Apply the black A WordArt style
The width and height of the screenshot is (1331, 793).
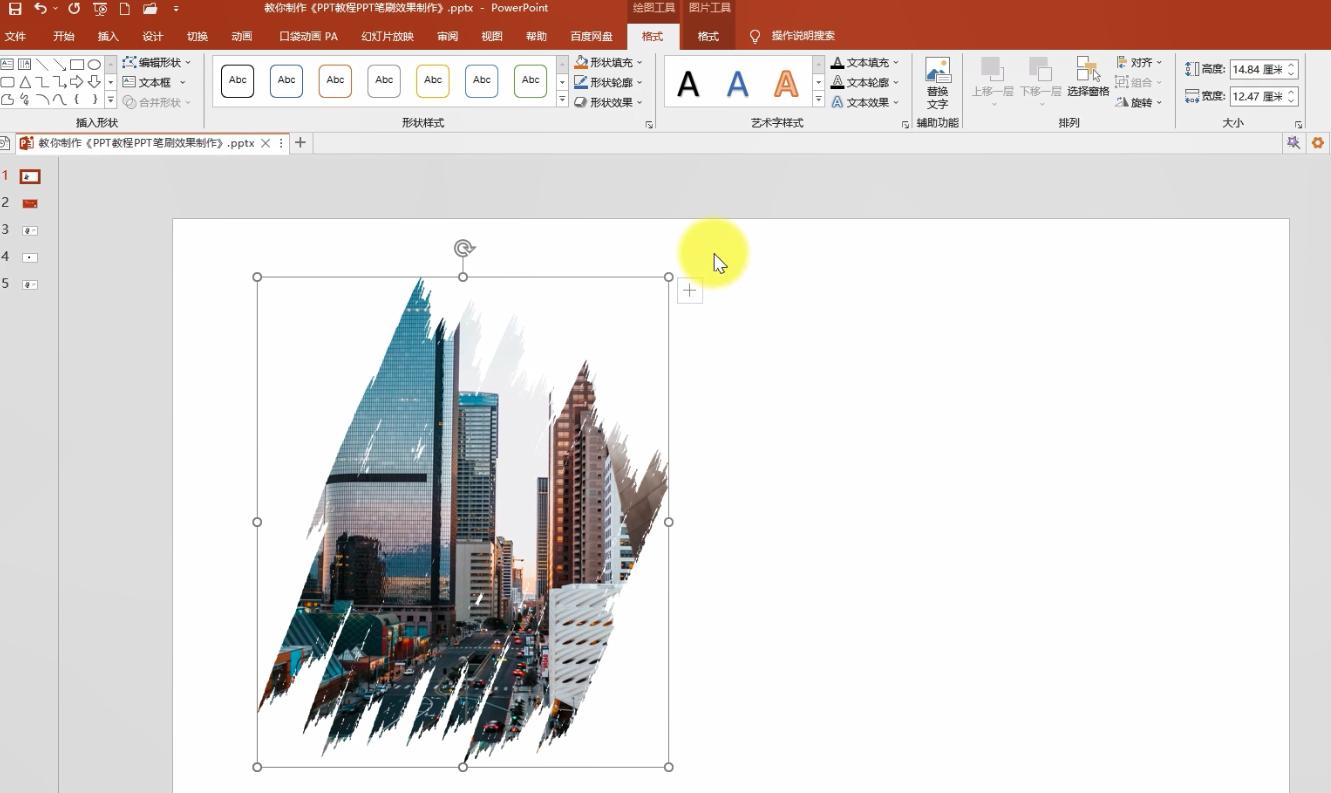tap(688, 83)
